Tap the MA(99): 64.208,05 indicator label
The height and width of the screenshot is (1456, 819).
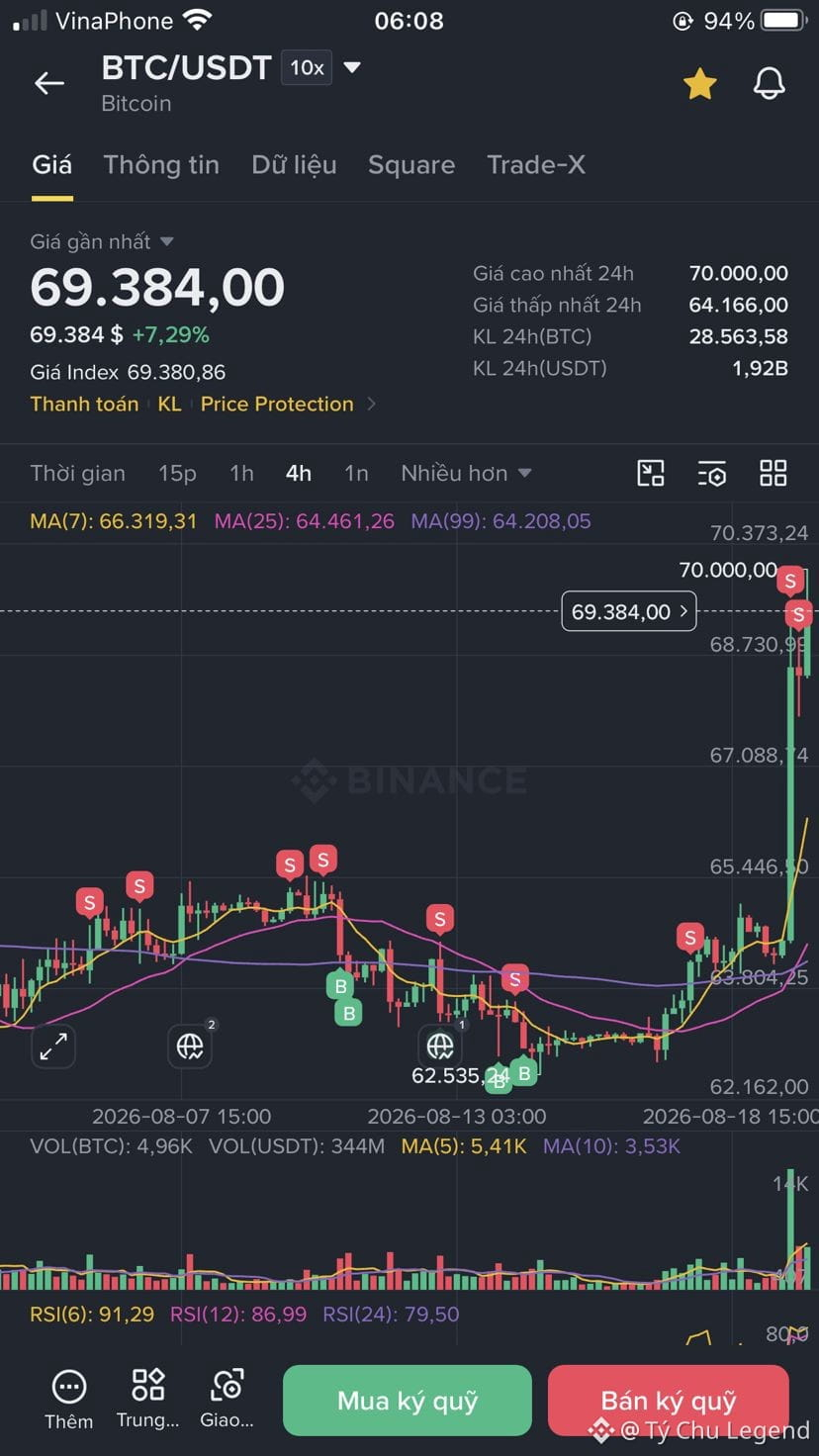coord(501,520)
